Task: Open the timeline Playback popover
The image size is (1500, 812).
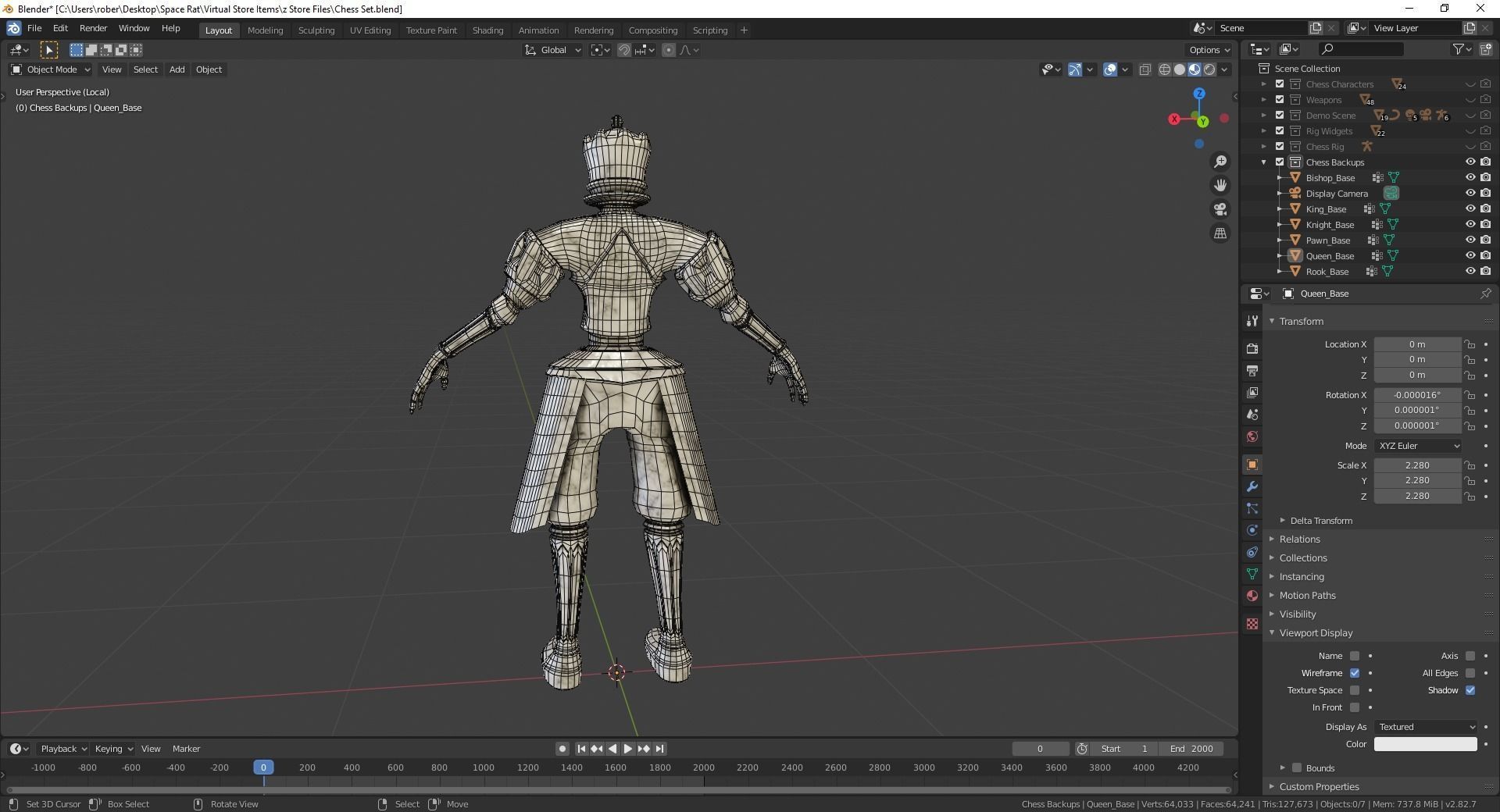Action: click(x=63, y=749)
